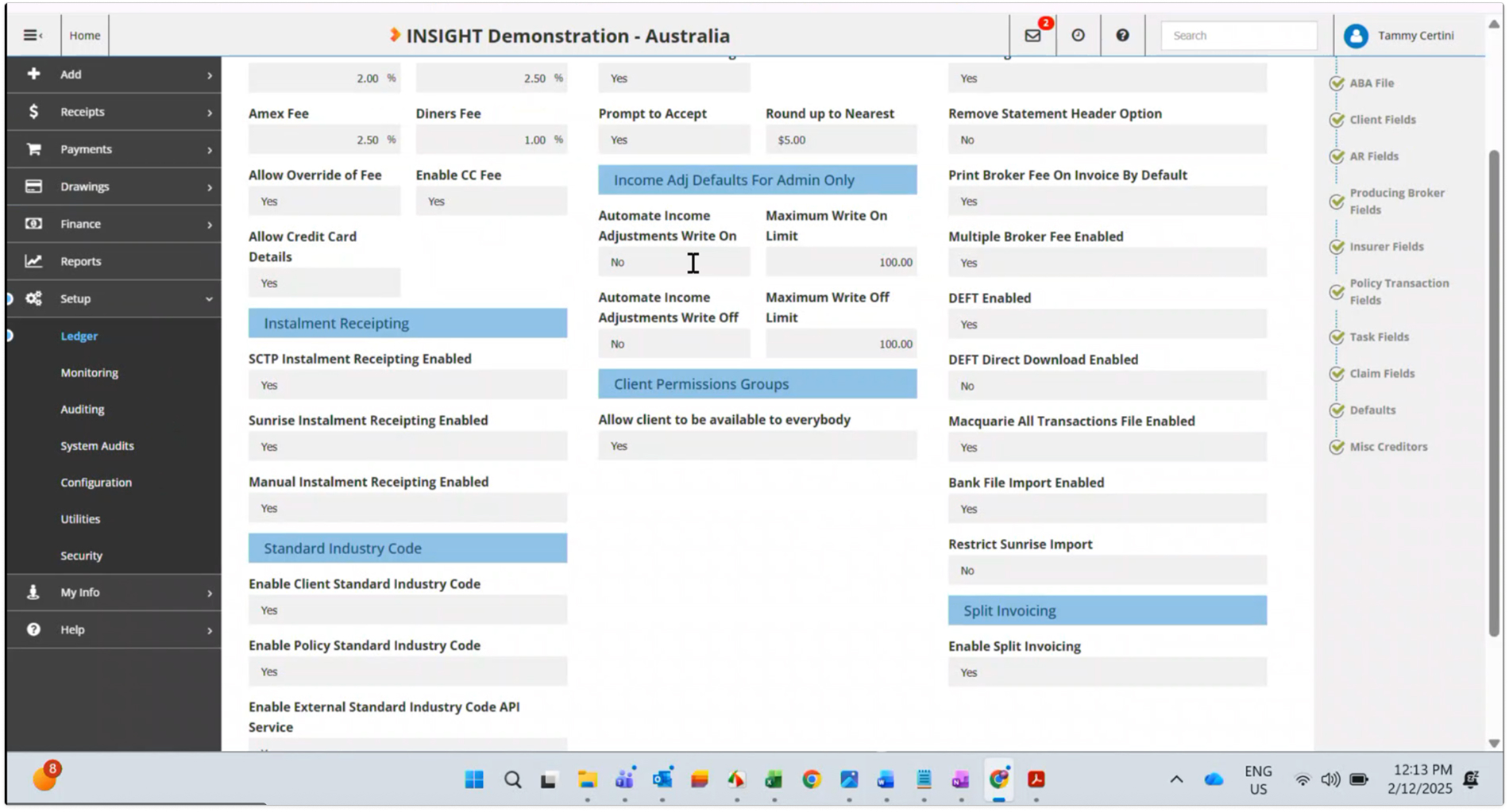
Task: Click Maximum Write Off Limit field
Action: click(841, 344)
